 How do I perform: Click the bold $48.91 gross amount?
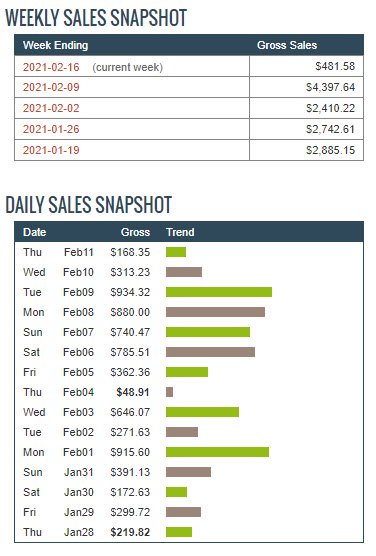coord(133,392)
